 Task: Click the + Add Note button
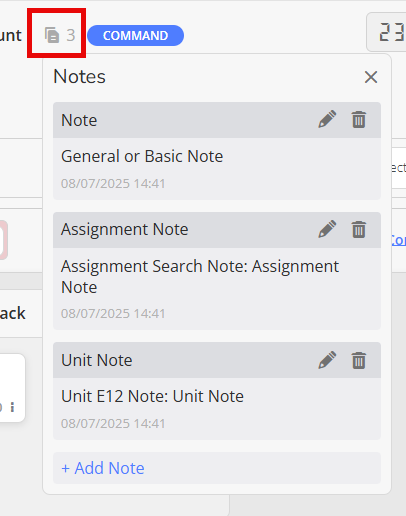pos(217,468)
